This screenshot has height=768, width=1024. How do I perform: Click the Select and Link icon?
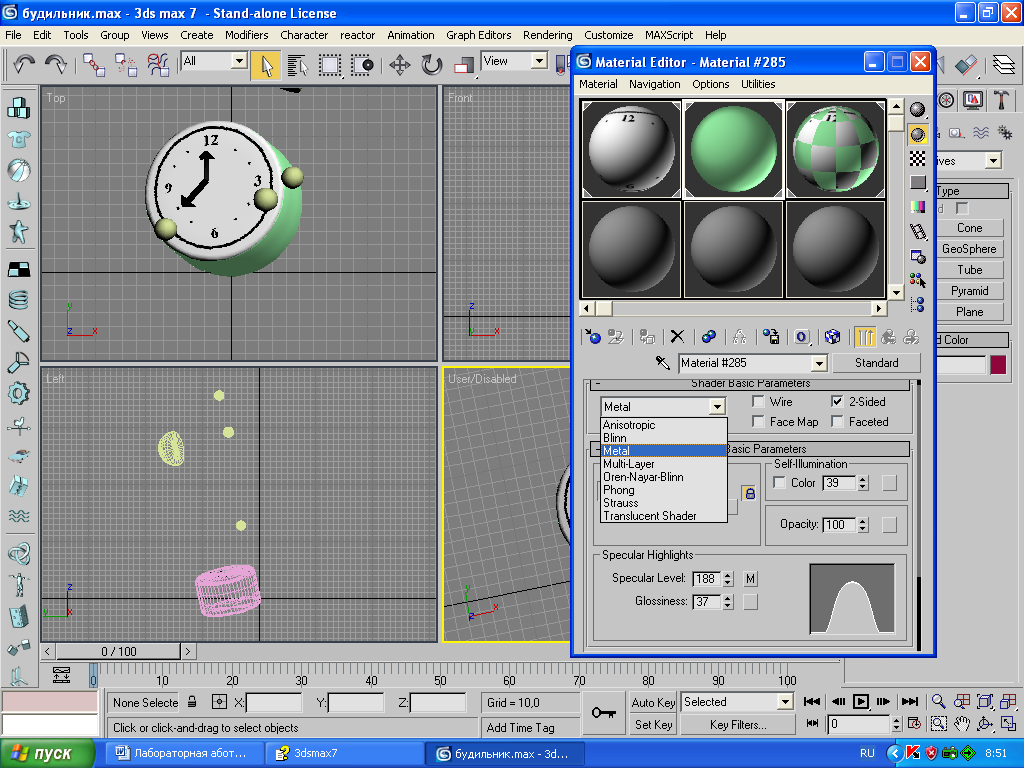coord(93,64)
